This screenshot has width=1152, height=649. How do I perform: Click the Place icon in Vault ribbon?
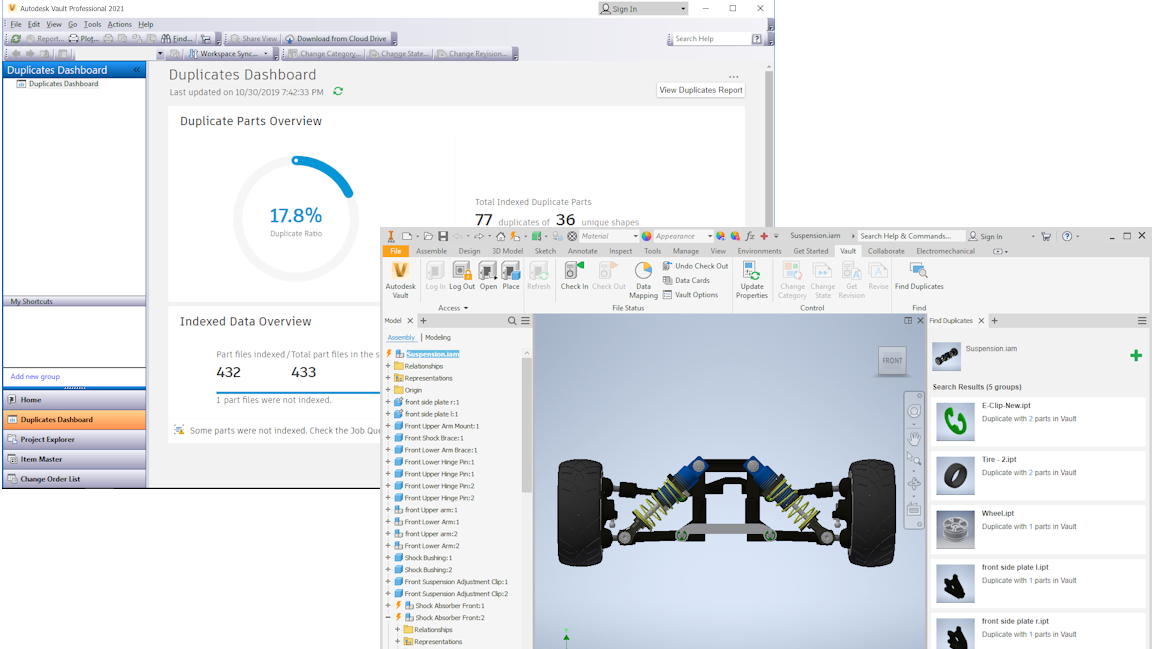[x=511, y=270]
